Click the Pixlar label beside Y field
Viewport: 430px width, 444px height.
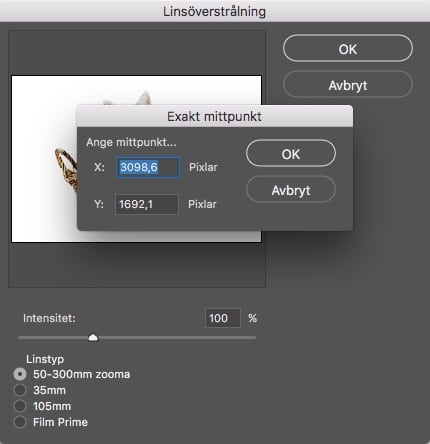202,204
